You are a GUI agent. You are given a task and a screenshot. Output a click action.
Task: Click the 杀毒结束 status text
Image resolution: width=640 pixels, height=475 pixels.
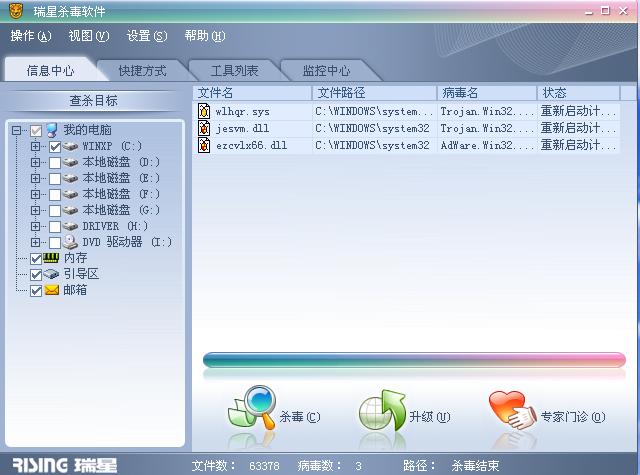(475, 465)
